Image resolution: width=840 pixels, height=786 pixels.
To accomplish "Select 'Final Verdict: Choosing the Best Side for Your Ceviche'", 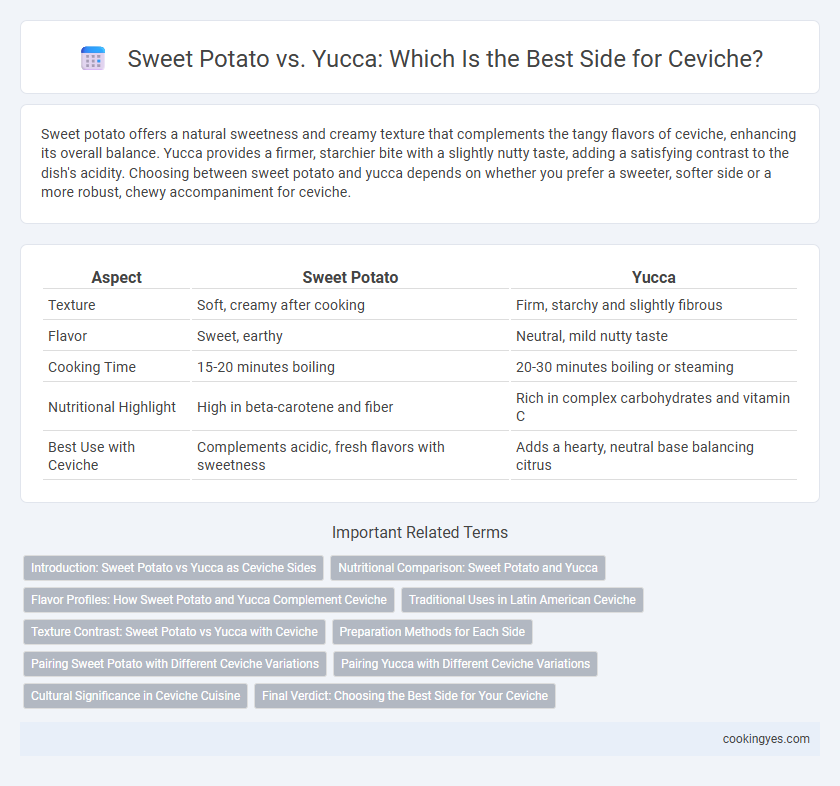I will (405, 696).
